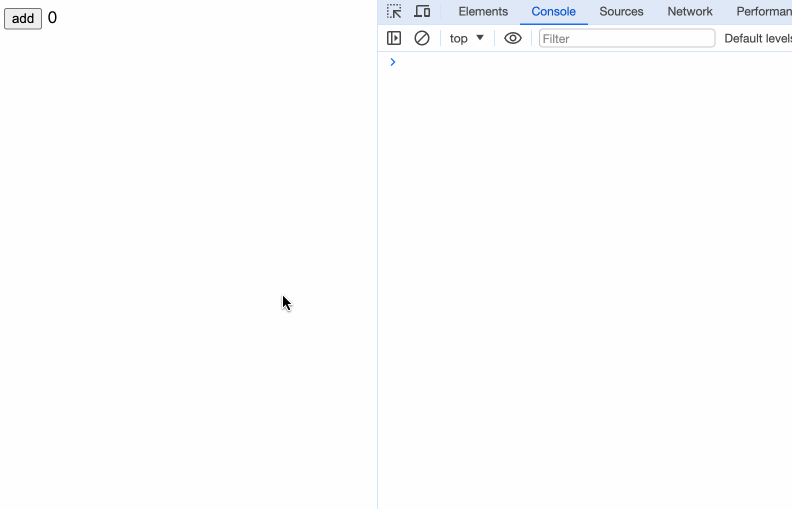The width and height of the screenshot is (792, 509).
Task: Clear the console with the clear icon
Action: (422, 38)
